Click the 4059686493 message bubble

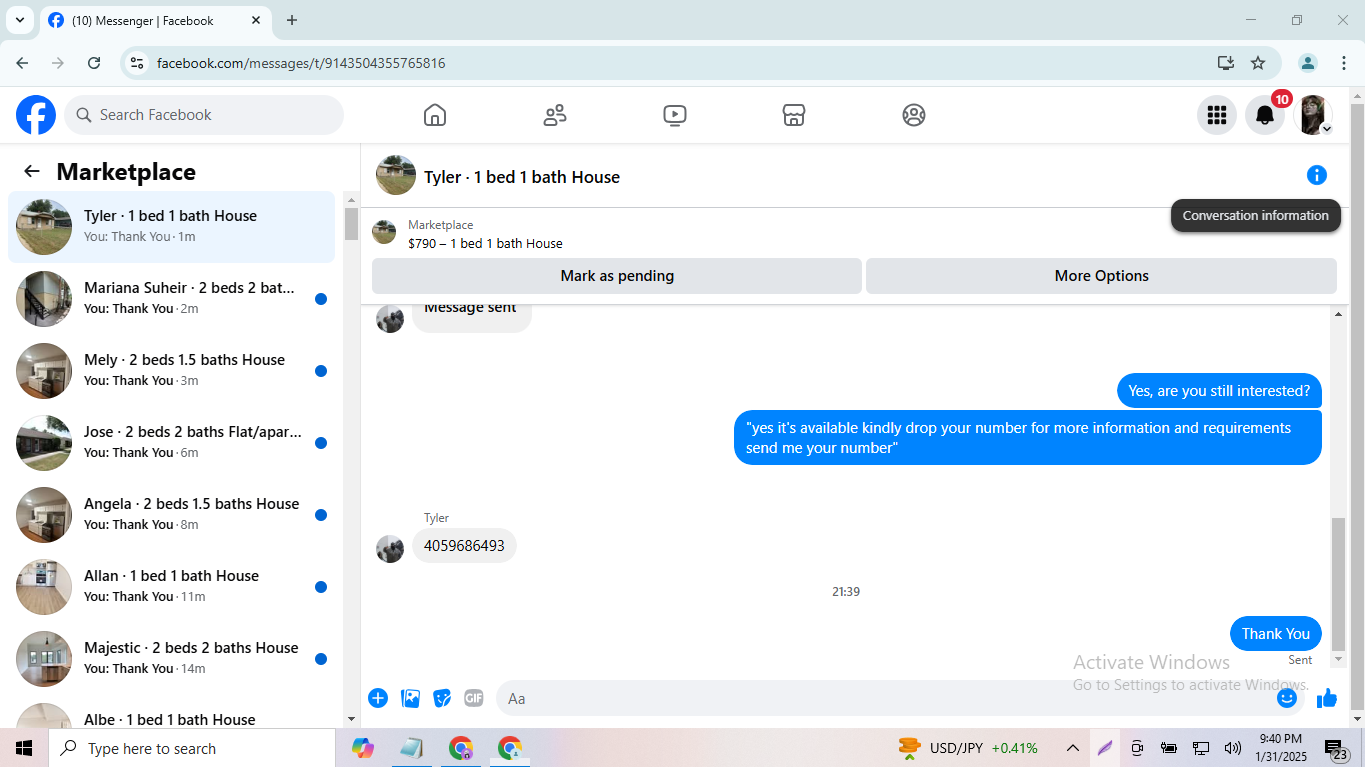pyautogui.click(x=464, y=546)
